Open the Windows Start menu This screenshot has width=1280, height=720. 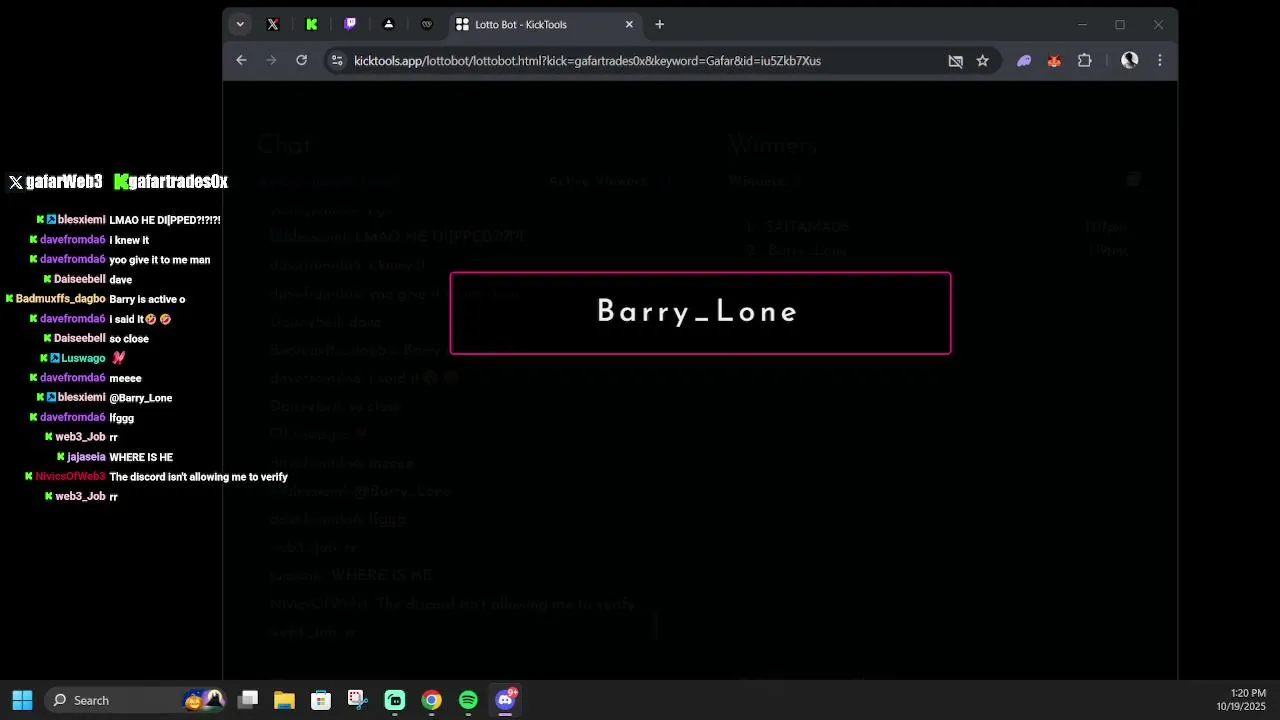click(22, 700)
